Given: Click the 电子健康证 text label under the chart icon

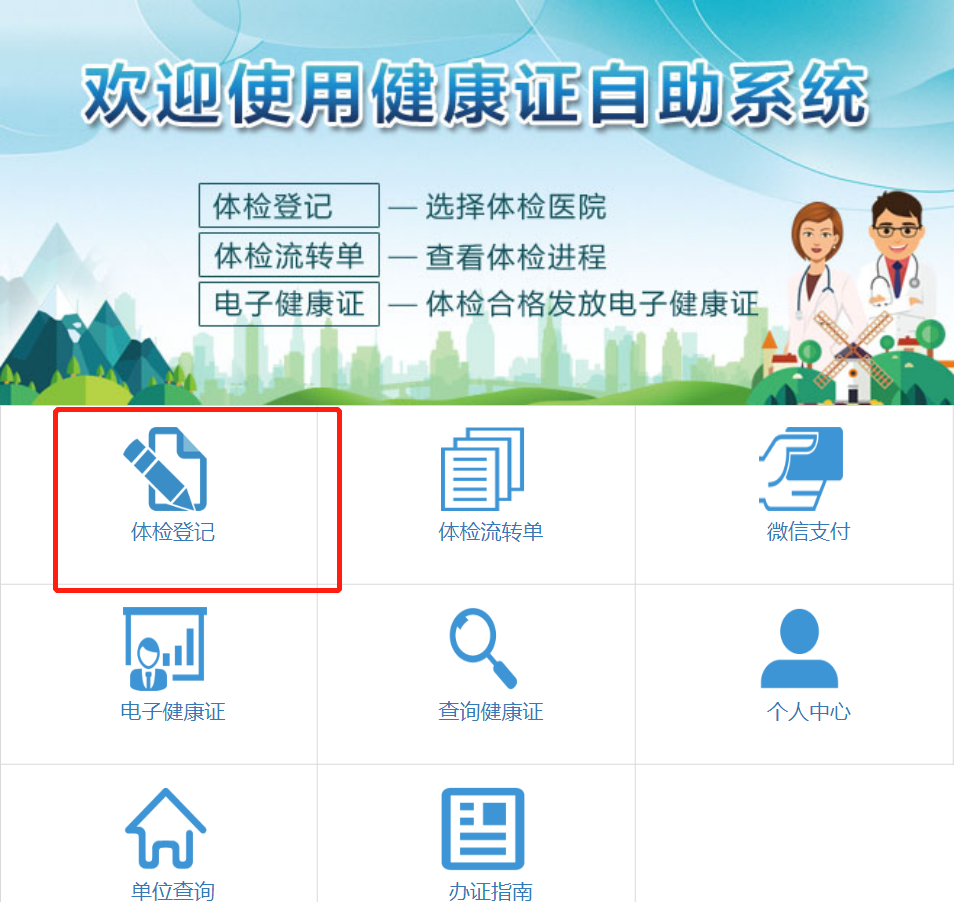Looking at the screenshot, I should [173, 711].
